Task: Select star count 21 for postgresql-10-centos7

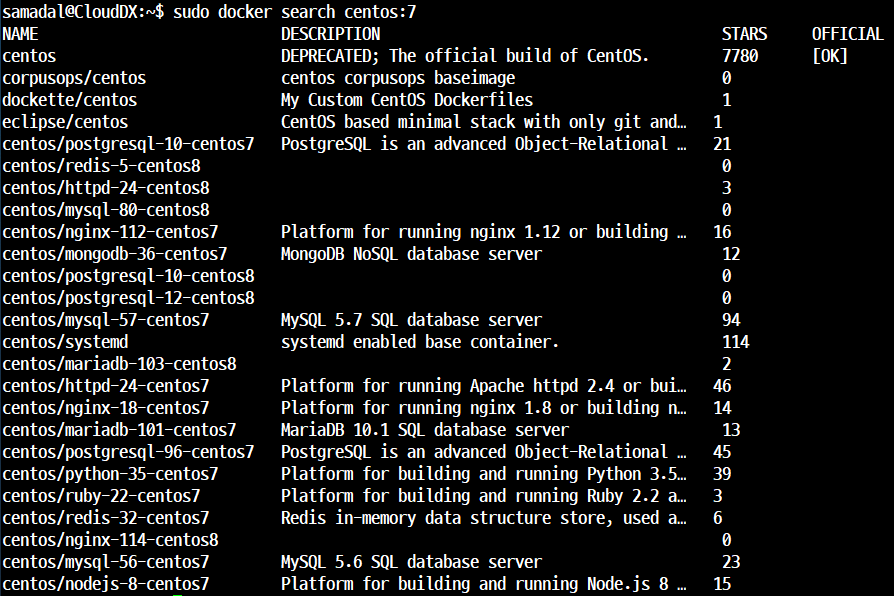Action: click(722, 144)
